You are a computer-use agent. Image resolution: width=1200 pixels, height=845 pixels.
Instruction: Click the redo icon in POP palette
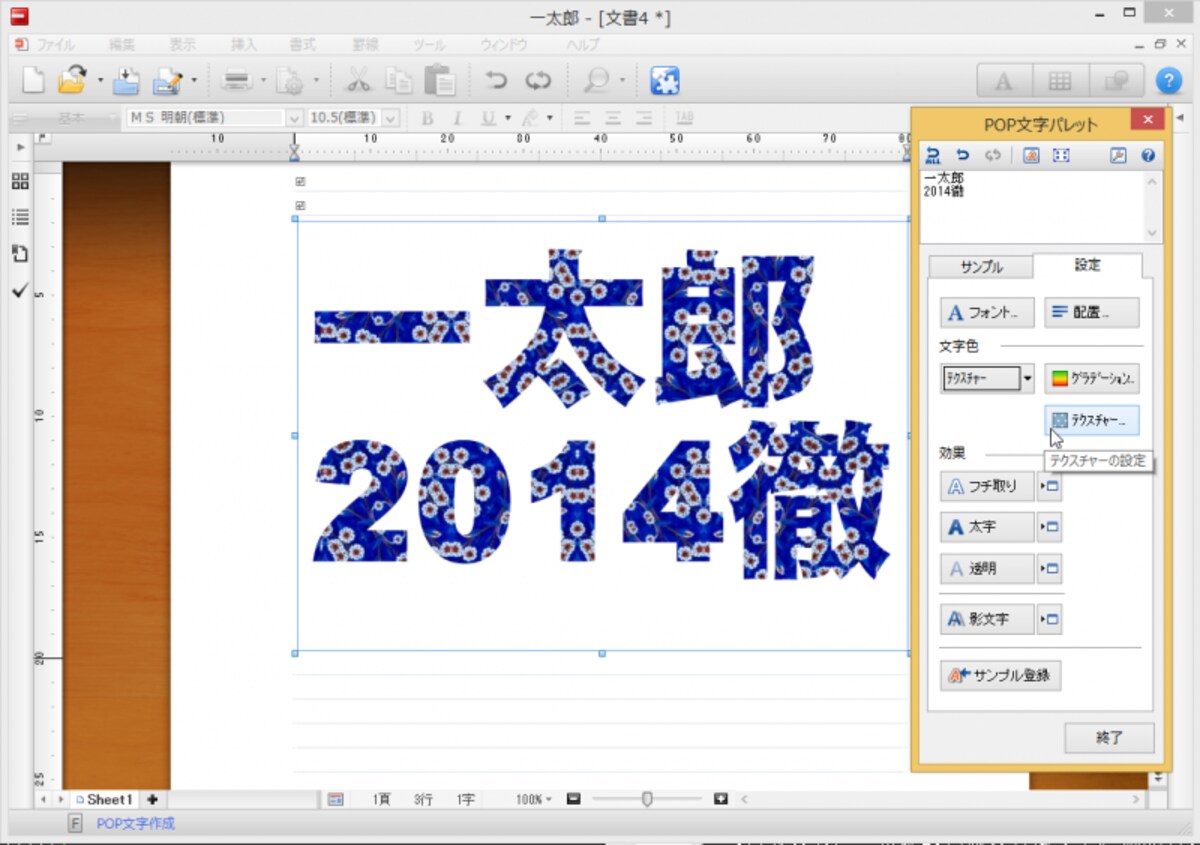992,155
